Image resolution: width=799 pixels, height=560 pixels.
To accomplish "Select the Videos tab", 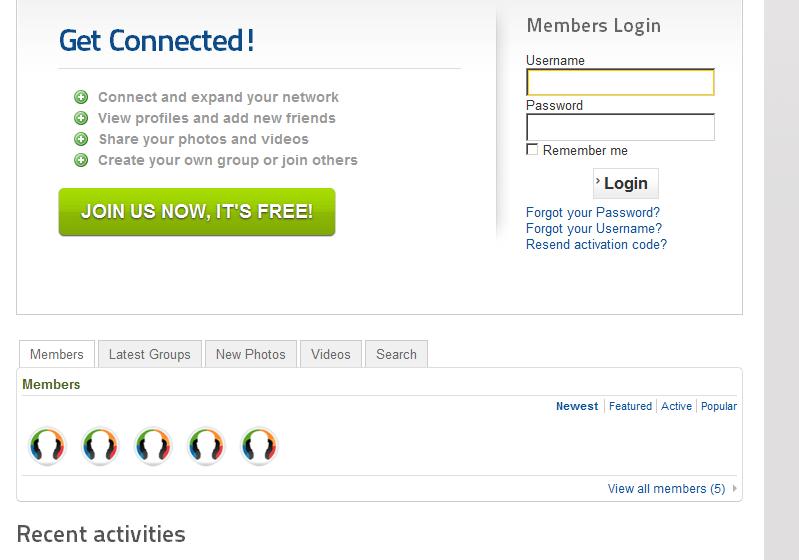I will coord(330,354).
